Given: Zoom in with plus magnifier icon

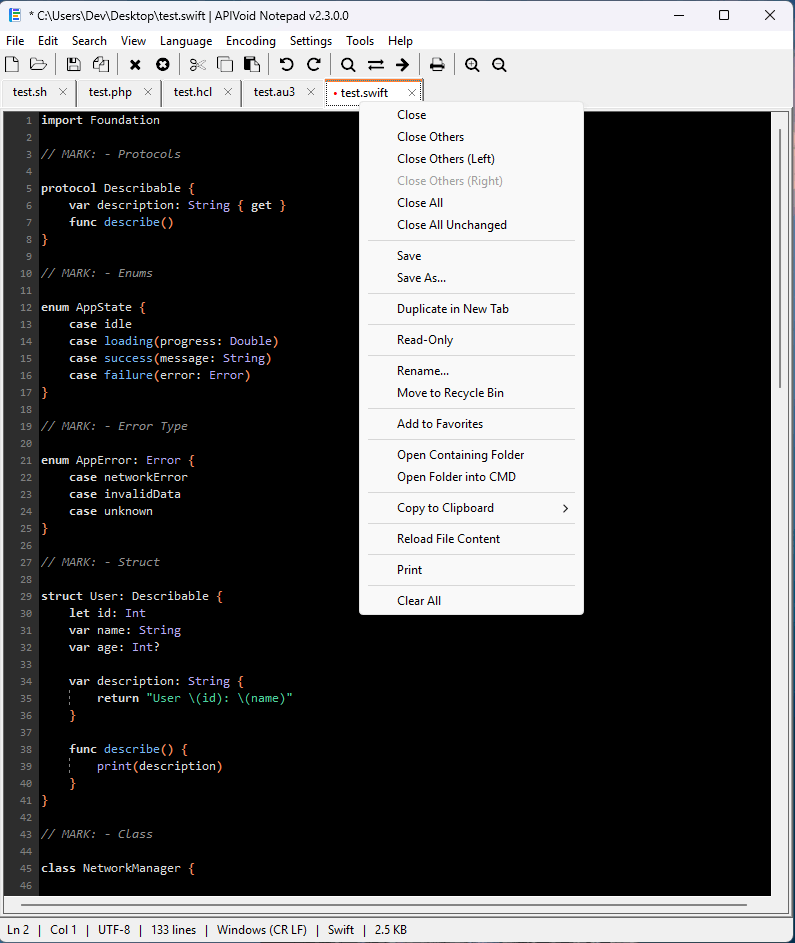Looking at the screenshot, I should pos(472,64).
